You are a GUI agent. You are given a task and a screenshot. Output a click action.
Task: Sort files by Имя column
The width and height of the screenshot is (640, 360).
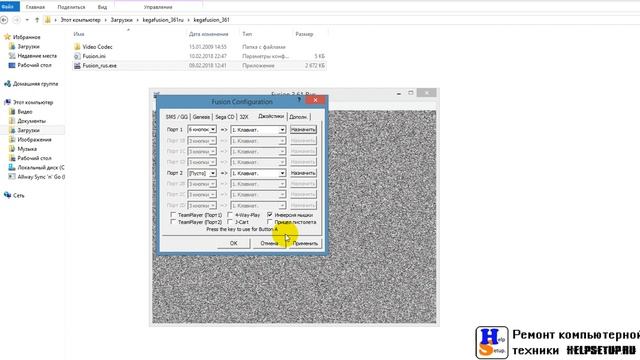[79, 34]
